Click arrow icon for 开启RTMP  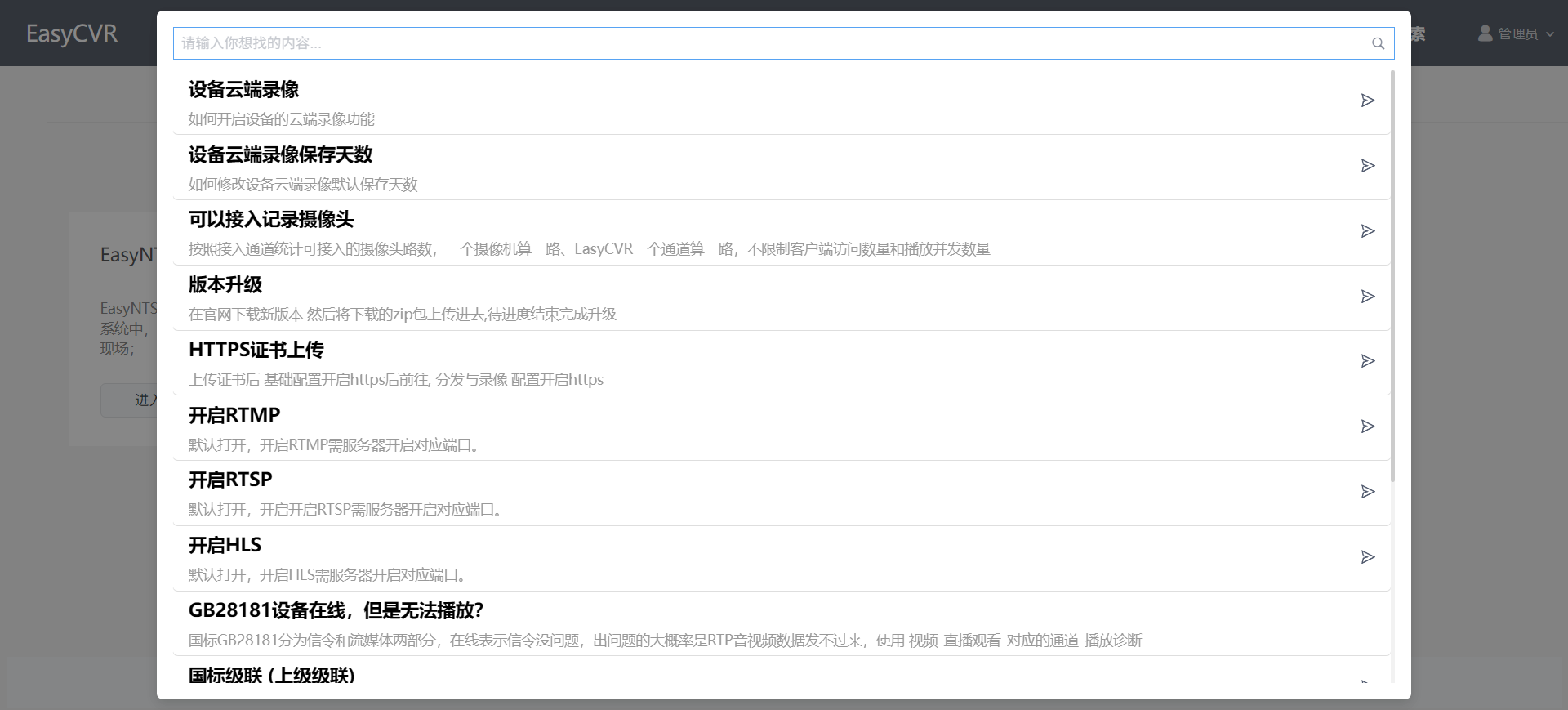pos(1368,426)
